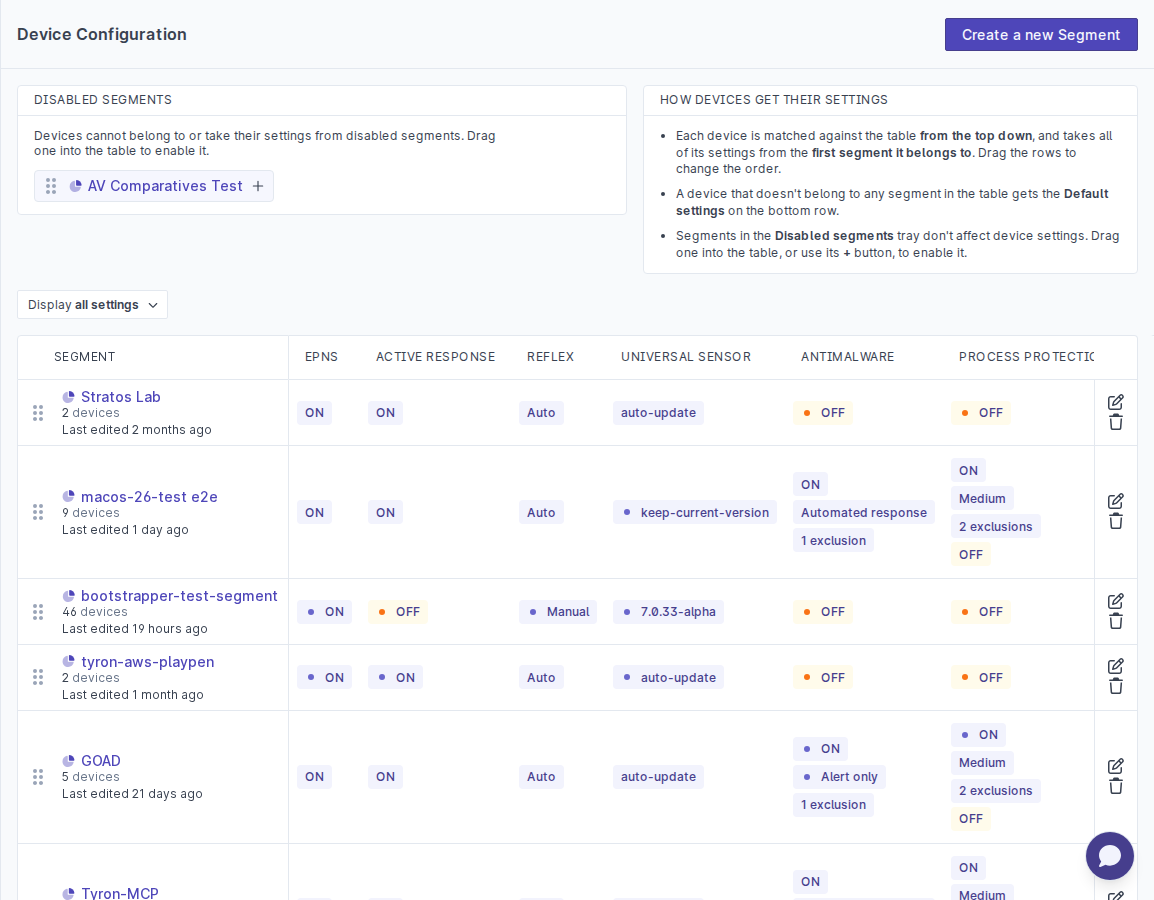Open the chat support bubble
Image resolution: width=1154 pixels, height=900 pixels.
tap(1109, 855)
